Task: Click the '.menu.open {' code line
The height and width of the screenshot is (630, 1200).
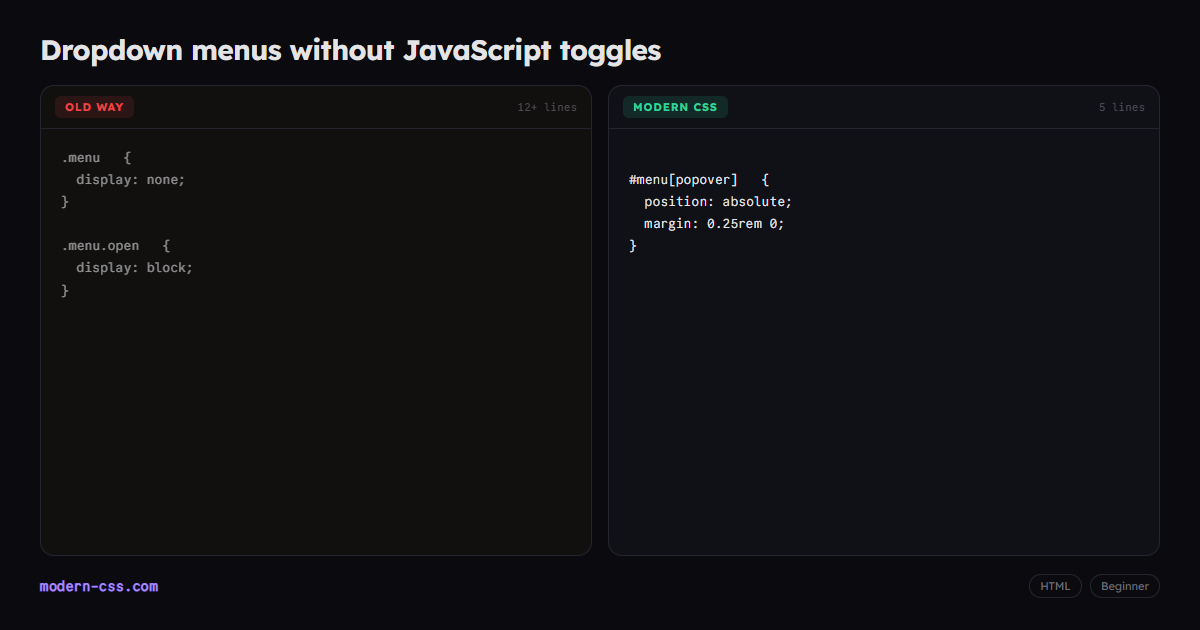Action: (116, 246)
